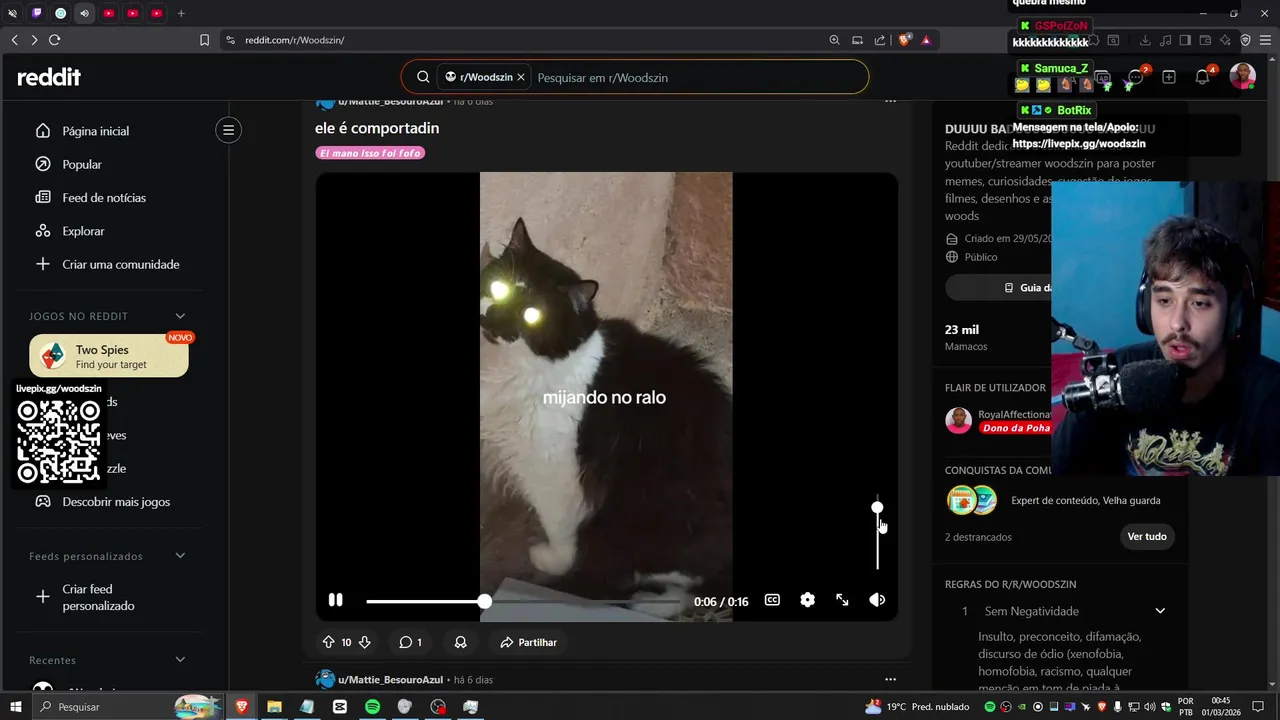Open comments on the cat video post
The image size is (1280, 720).
click(x=410, y=642)
